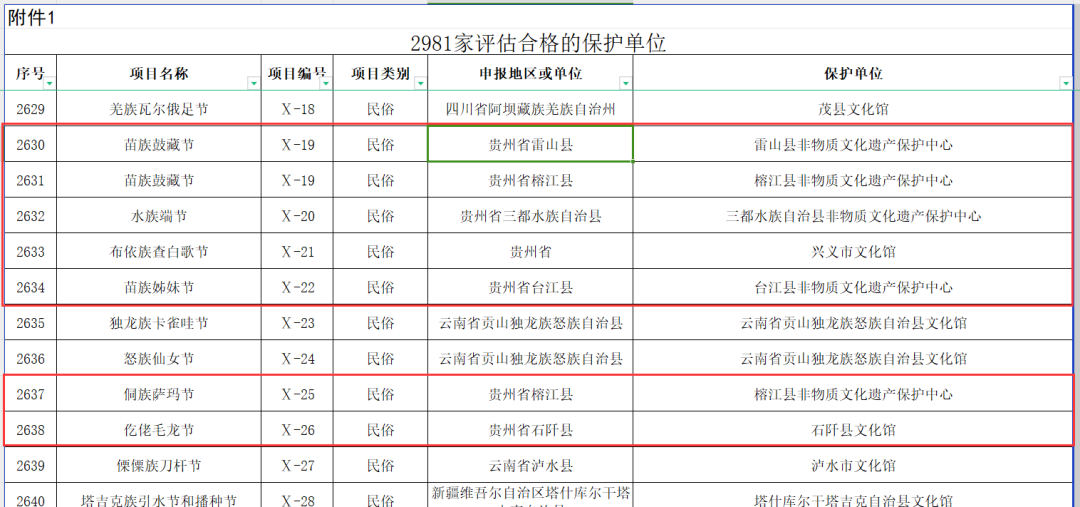The image size is (1080, 507).
Task: Select the title cell 2981家评估合格的保护单位
Action: tap(538, 43)
